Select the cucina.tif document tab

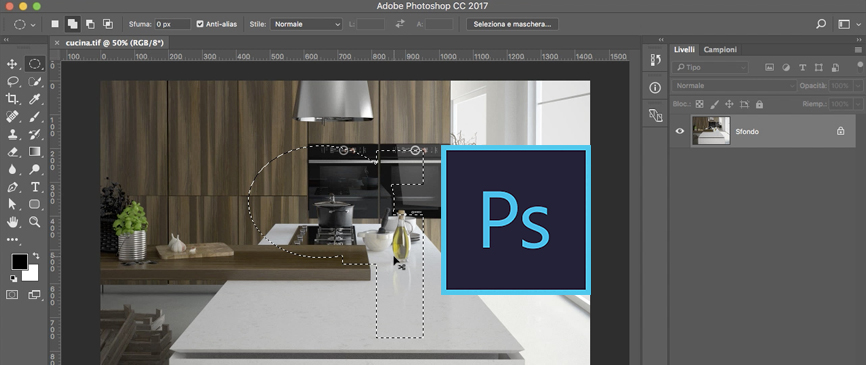[x=114, y=43]
